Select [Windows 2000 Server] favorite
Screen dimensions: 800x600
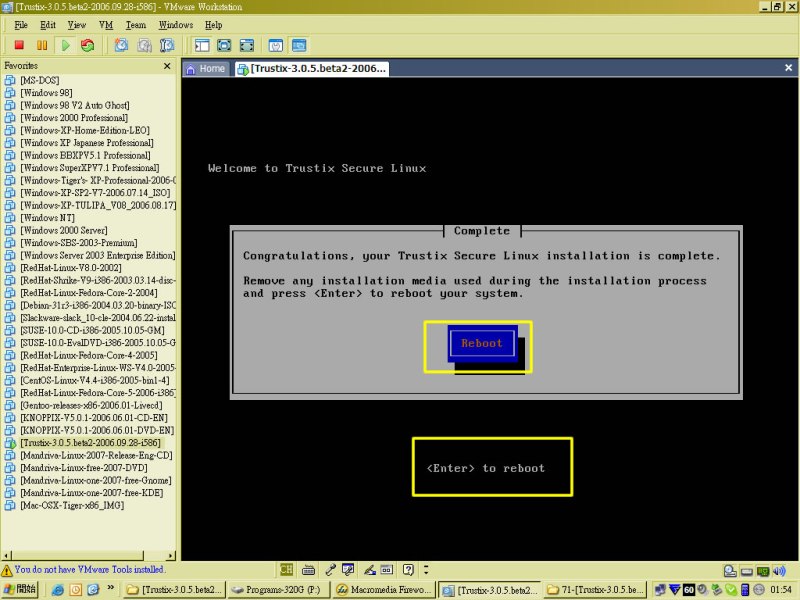(64, 231)
